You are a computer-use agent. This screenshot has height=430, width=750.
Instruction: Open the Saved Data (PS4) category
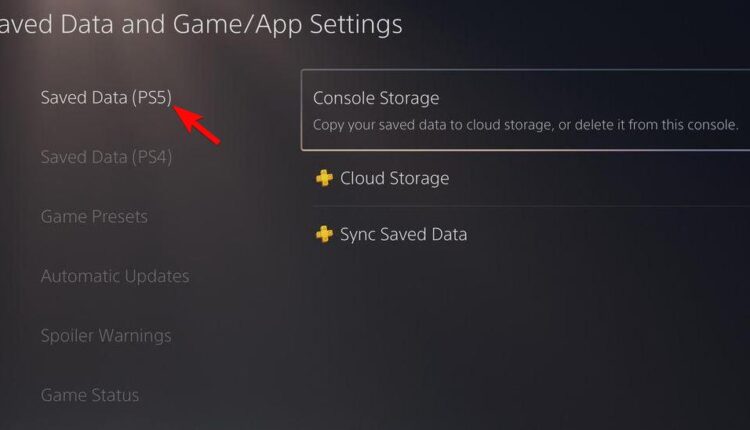pyautogui.click(x=107, y=157)
